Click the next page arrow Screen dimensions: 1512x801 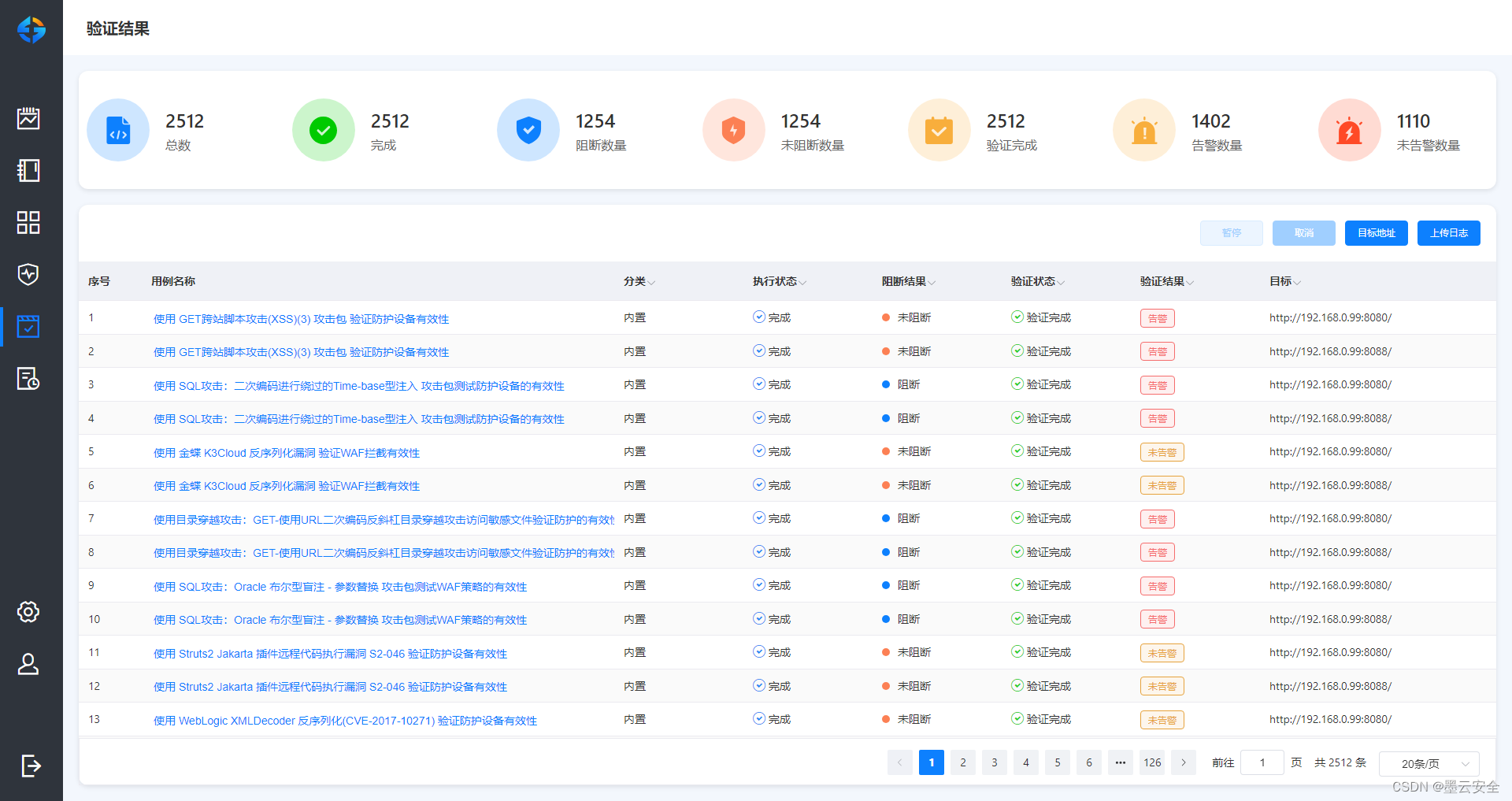(1184, 762)
